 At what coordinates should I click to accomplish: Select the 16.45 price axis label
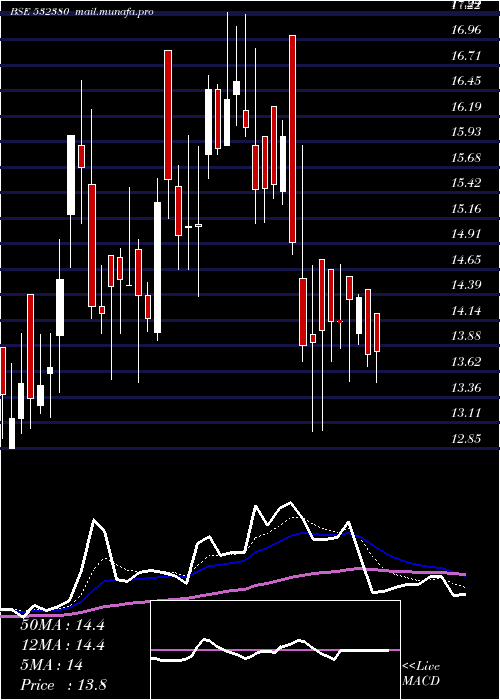[466, 81]
